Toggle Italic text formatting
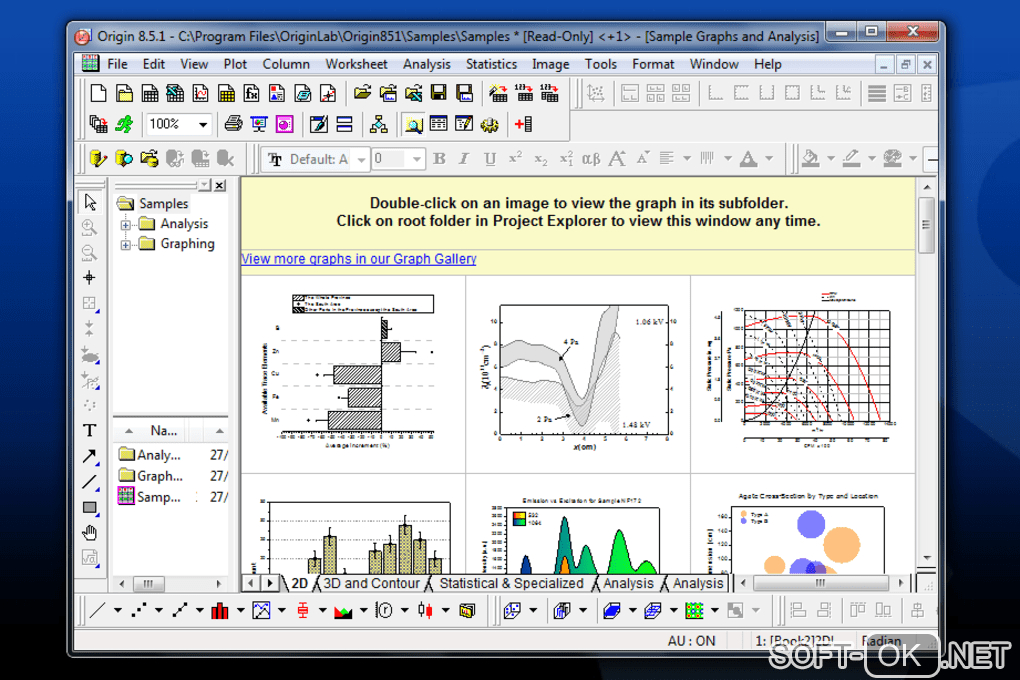 [x=464, y=159]
